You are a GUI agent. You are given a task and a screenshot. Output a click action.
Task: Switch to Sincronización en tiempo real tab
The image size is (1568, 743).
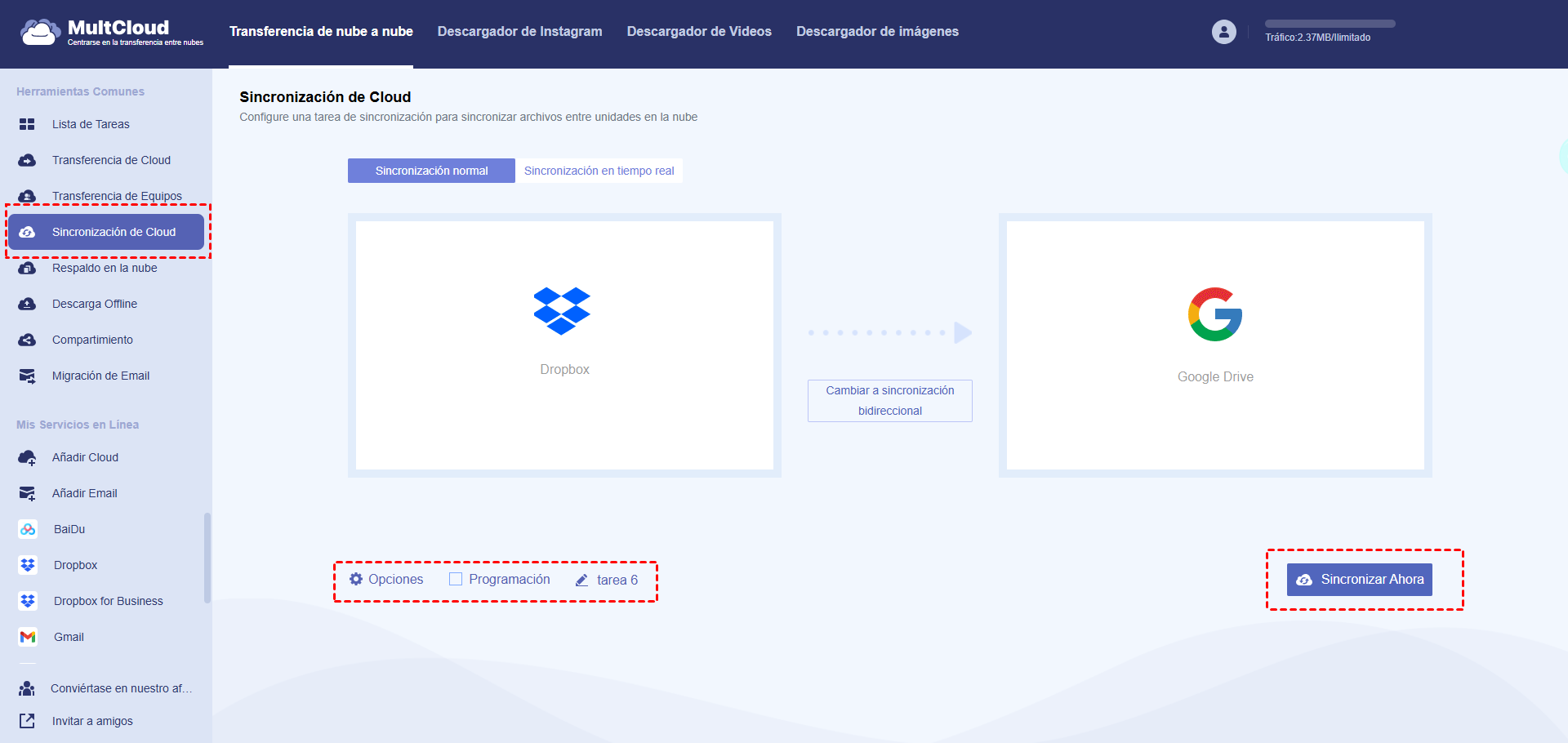tap(599, 171)
